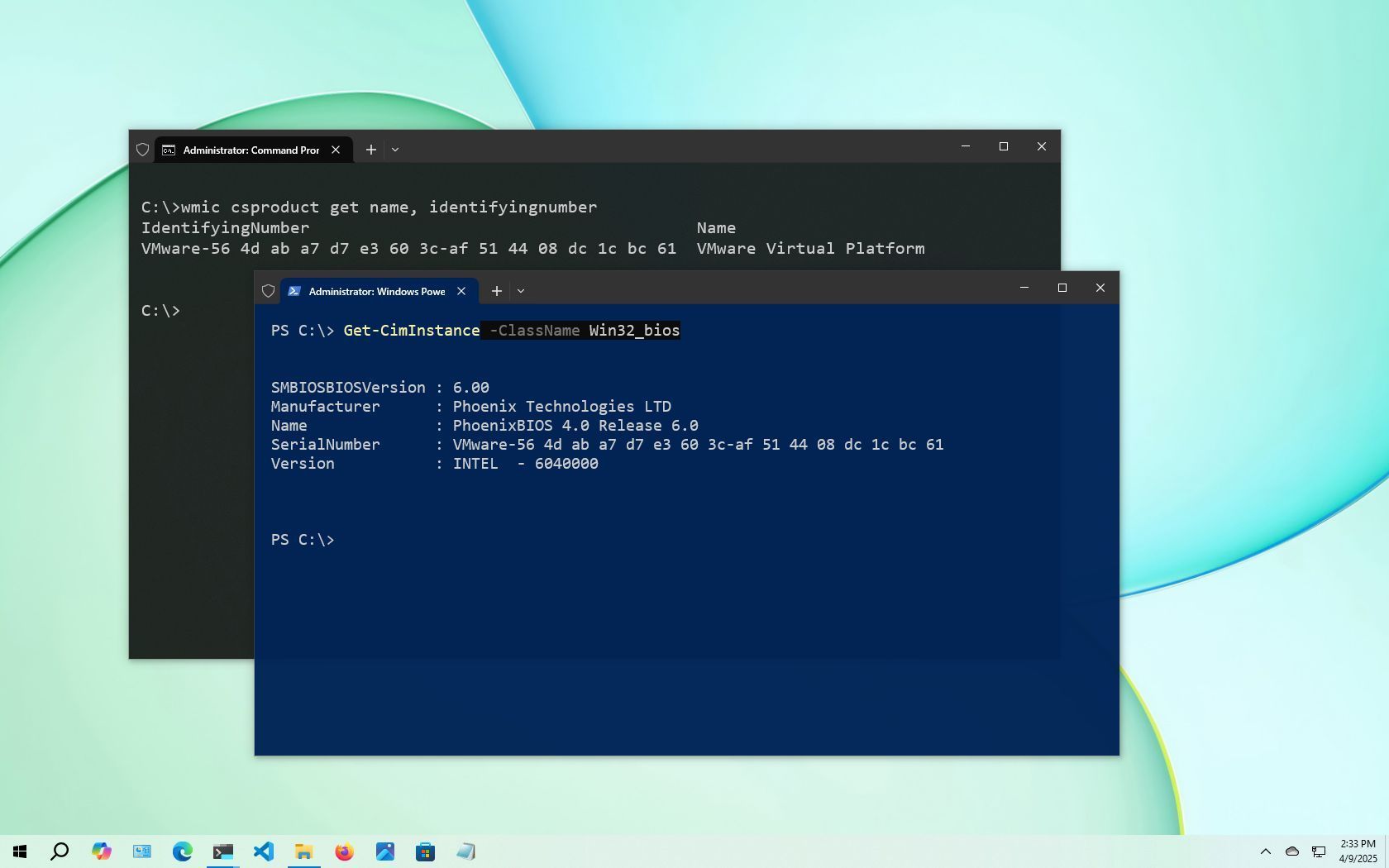Viewport: 1389px width, 868px height.
Task: Open the Windows Terminal taskbar icon
Action: tap(222, 851)
